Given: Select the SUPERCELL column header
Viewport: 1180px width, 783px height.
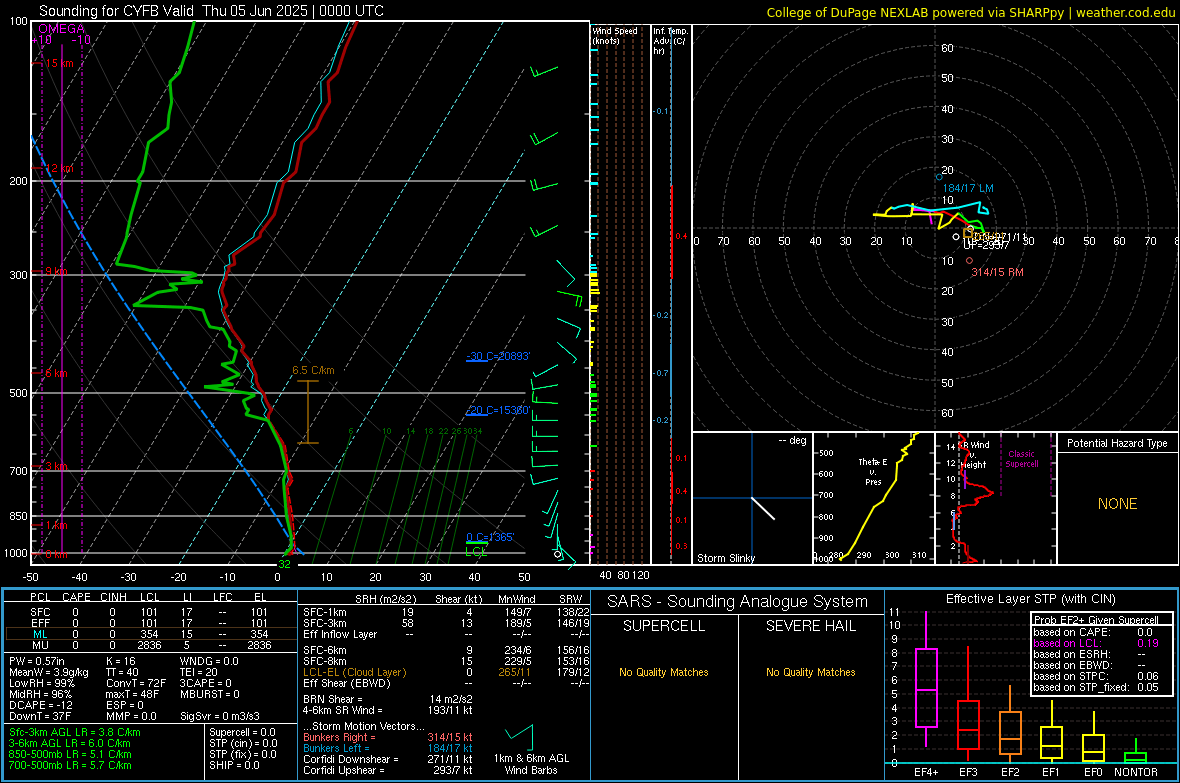Looking at the screenshot, I should click(x=664, y=626).
